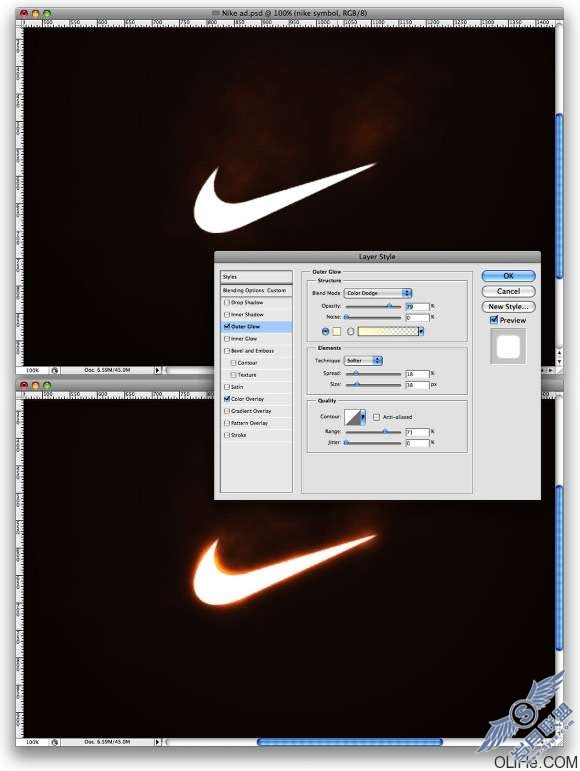Toggle the Preview checkbox
Image resolution: width=580 pixels, height=771 pixels.
pos(494,320)
